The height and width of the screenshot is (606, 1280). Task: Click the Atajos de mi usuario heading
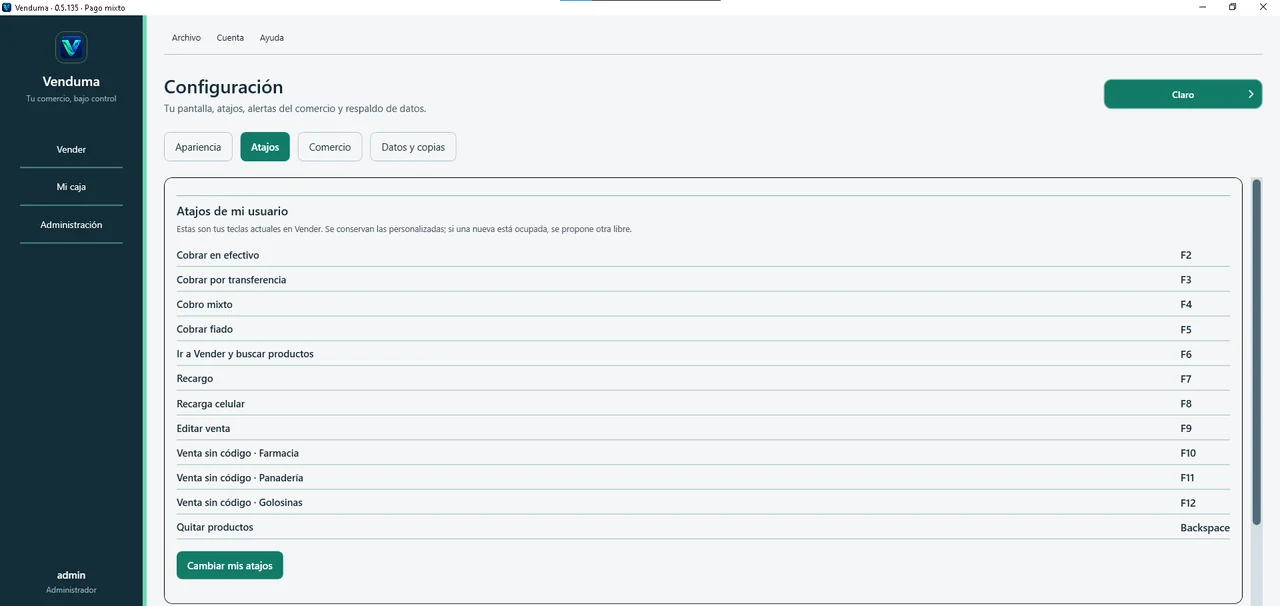tap(232, 211)
